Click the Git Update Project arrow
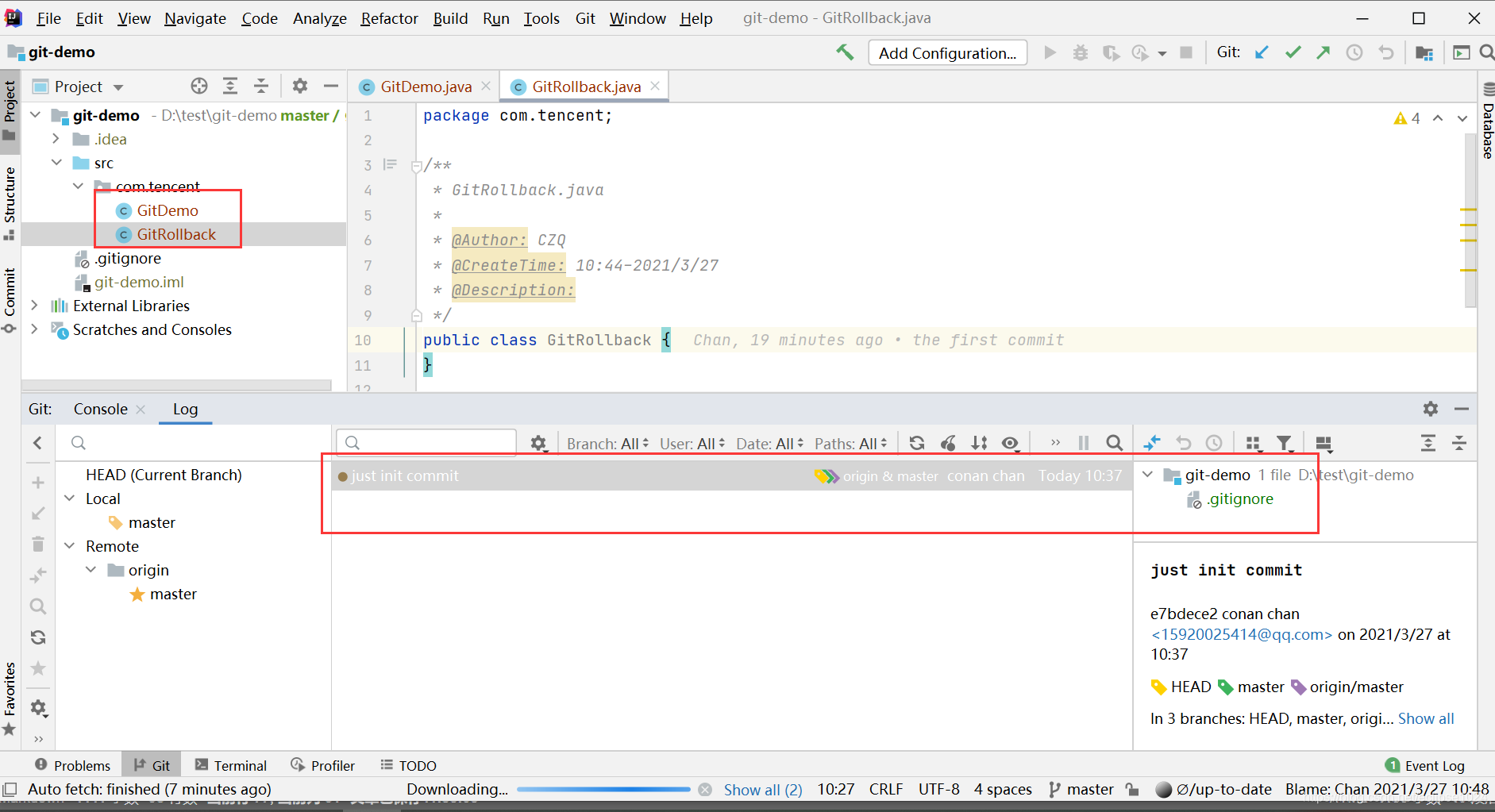 click(1262, 52)
